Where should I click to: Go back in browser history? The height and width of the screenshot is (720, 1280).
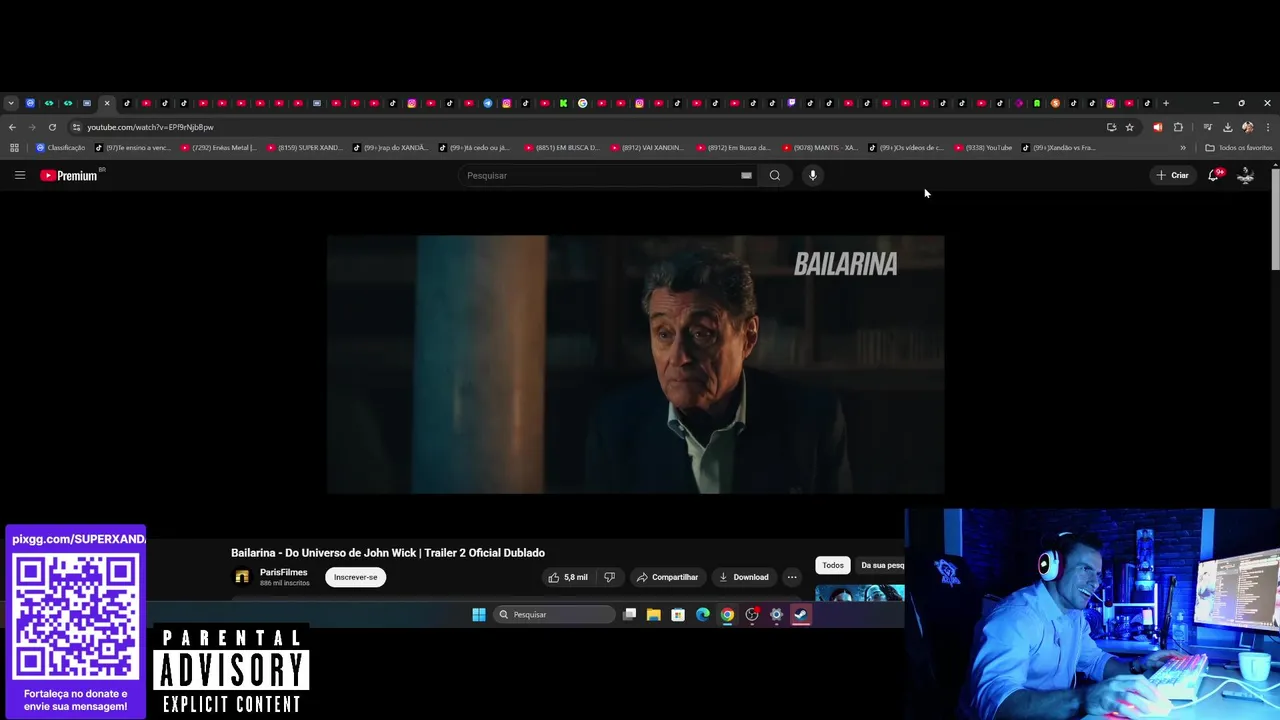point(12,127)
